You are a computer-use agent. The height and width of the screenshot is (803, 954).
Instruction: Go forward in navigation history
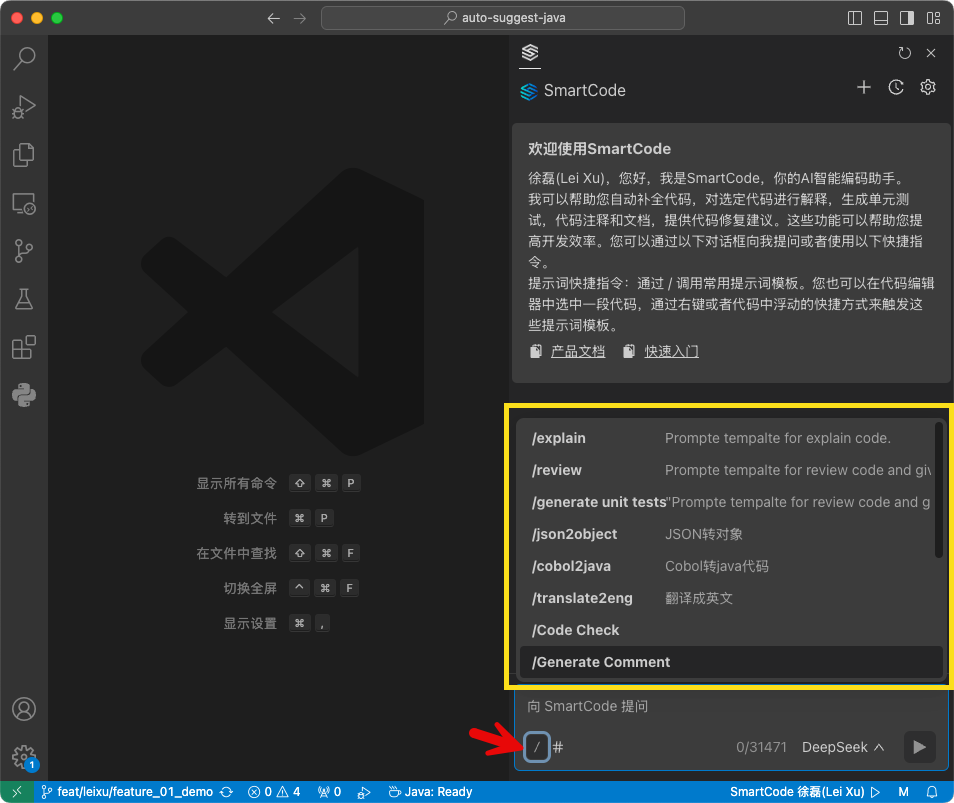[x=300, y=18]
